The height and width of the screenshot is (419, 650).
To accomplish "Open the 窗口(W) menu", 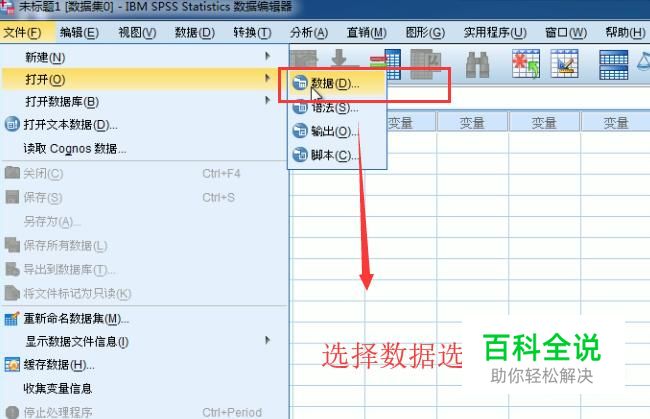I will pyautogui.click(x=566, y=32).
